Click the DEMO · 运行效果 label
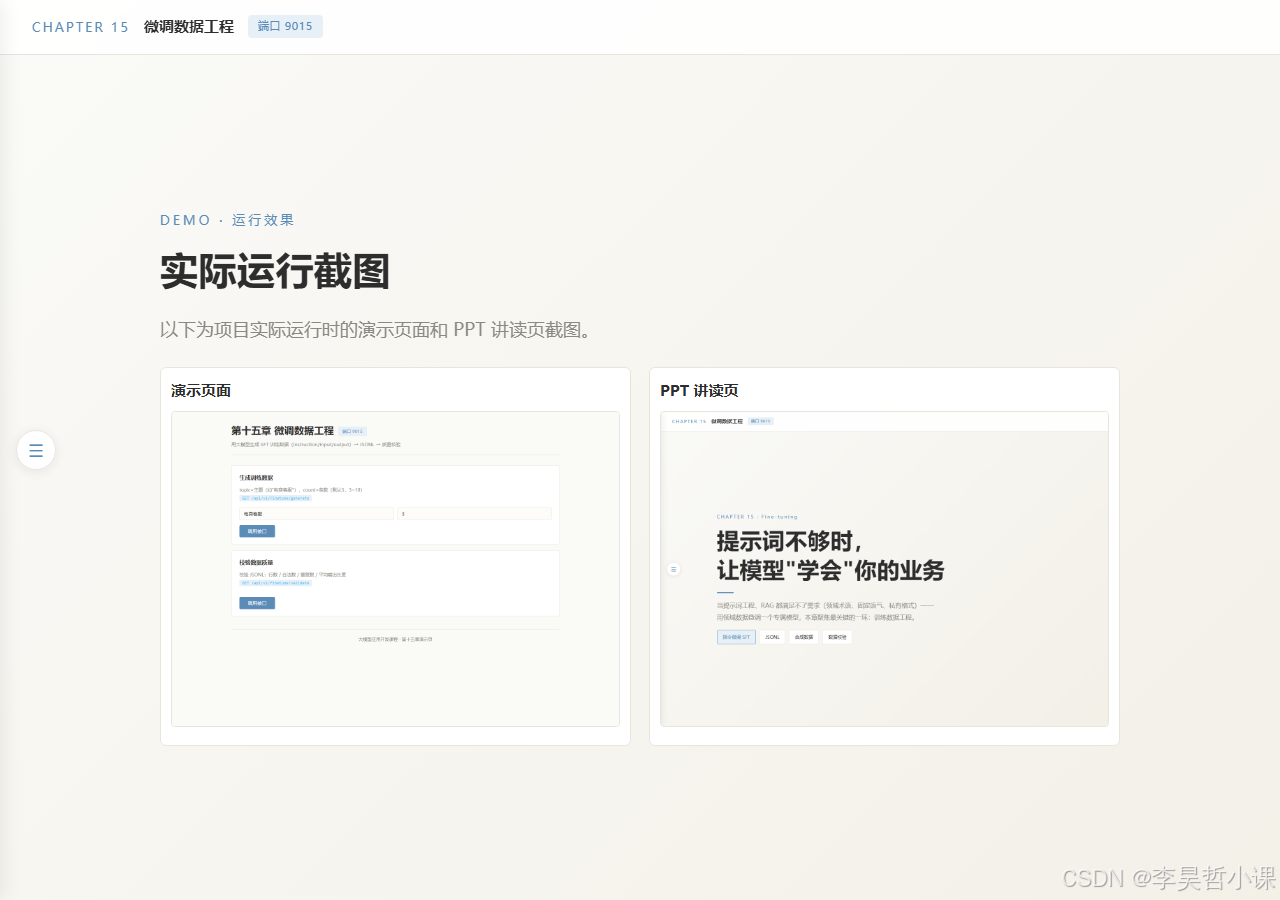The image size is (1280, 900). pos(227,220)
